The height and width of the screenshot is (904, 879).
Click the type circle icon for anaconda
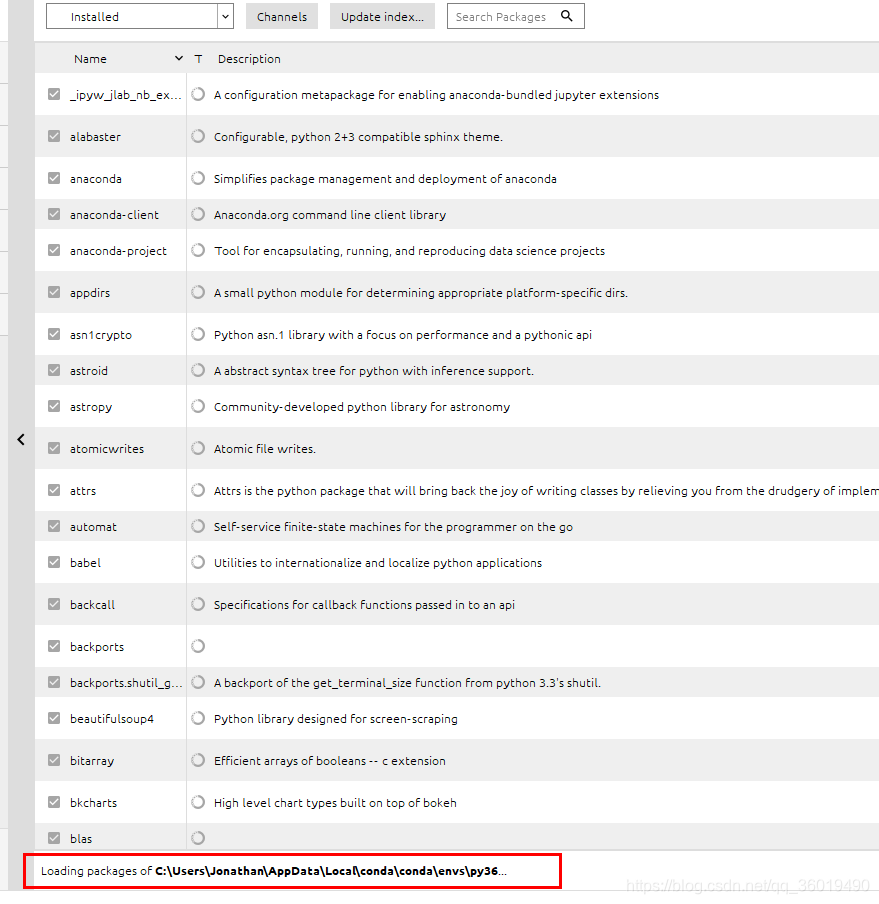[198, 179]
